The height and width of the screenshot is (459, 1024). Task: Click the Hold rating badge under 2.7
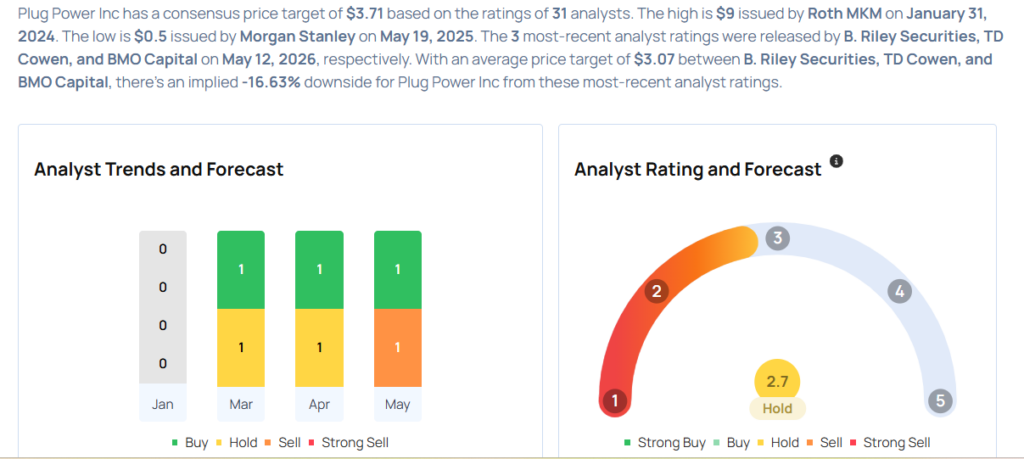(777, 409)
